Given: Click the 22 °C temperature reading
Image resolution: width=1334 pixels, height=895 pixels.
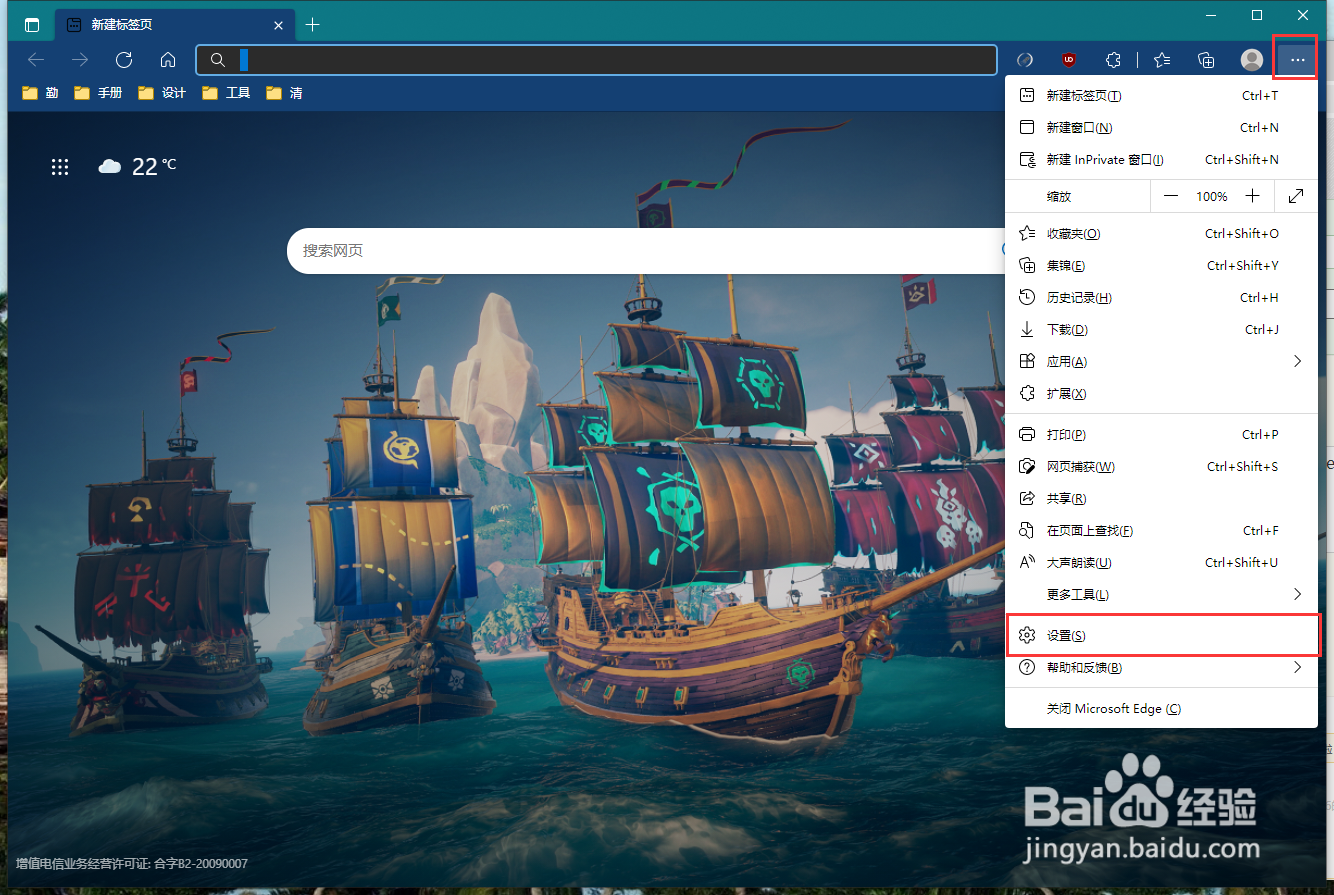Looking at the screenshot, I should pyautogui.click(x=154, y=166).
